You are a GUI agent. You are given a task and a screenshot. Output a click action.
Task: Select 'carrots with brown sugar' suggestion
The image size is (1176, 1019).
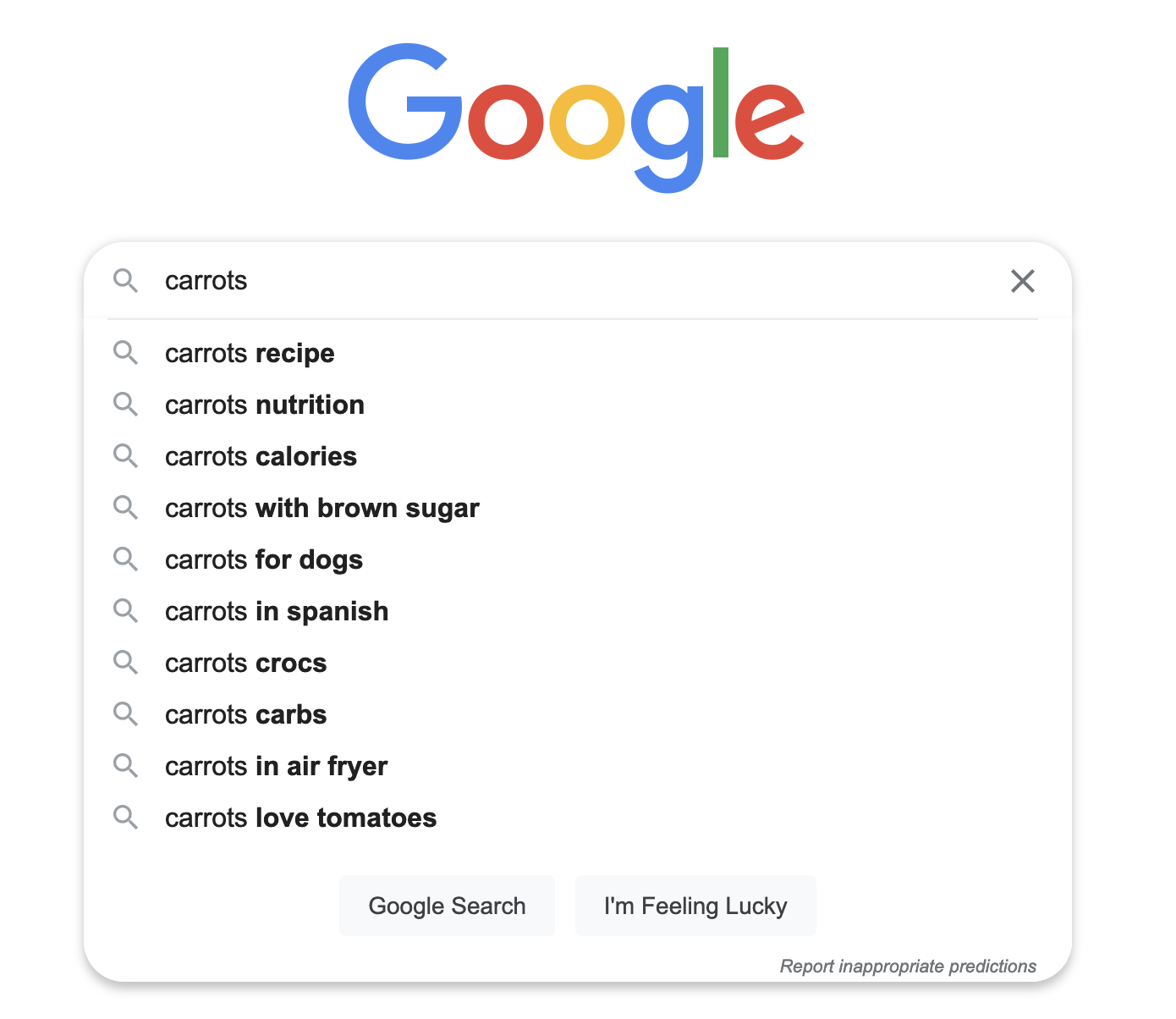[x=321, y=508]
